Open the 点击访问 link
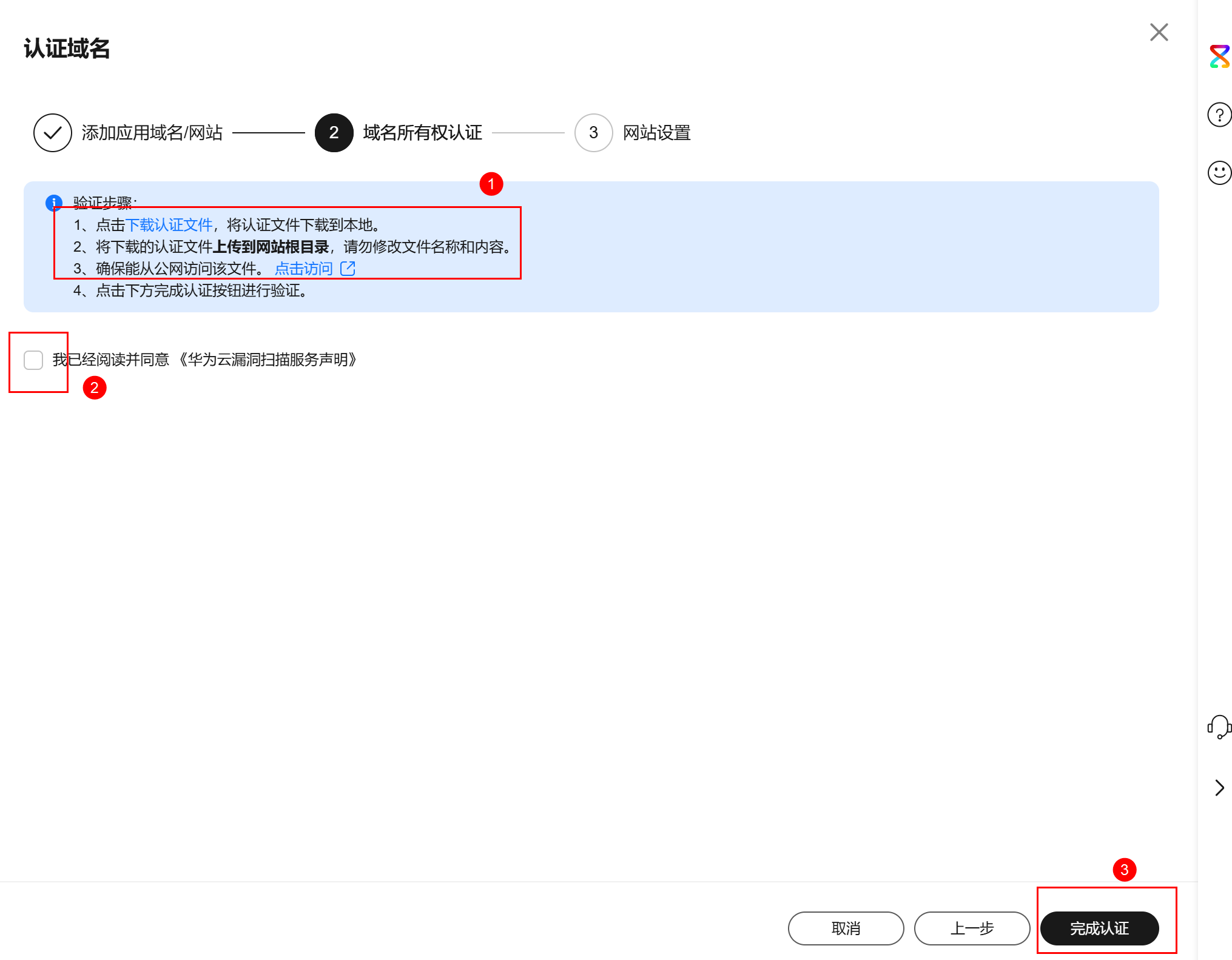This screenshot has height=960, width=1232. [x=303, y=269]
